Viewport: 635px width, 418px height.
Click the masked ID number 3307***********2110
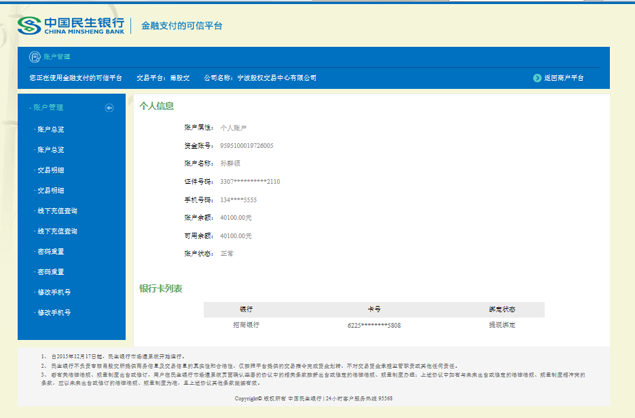[250, 181]
